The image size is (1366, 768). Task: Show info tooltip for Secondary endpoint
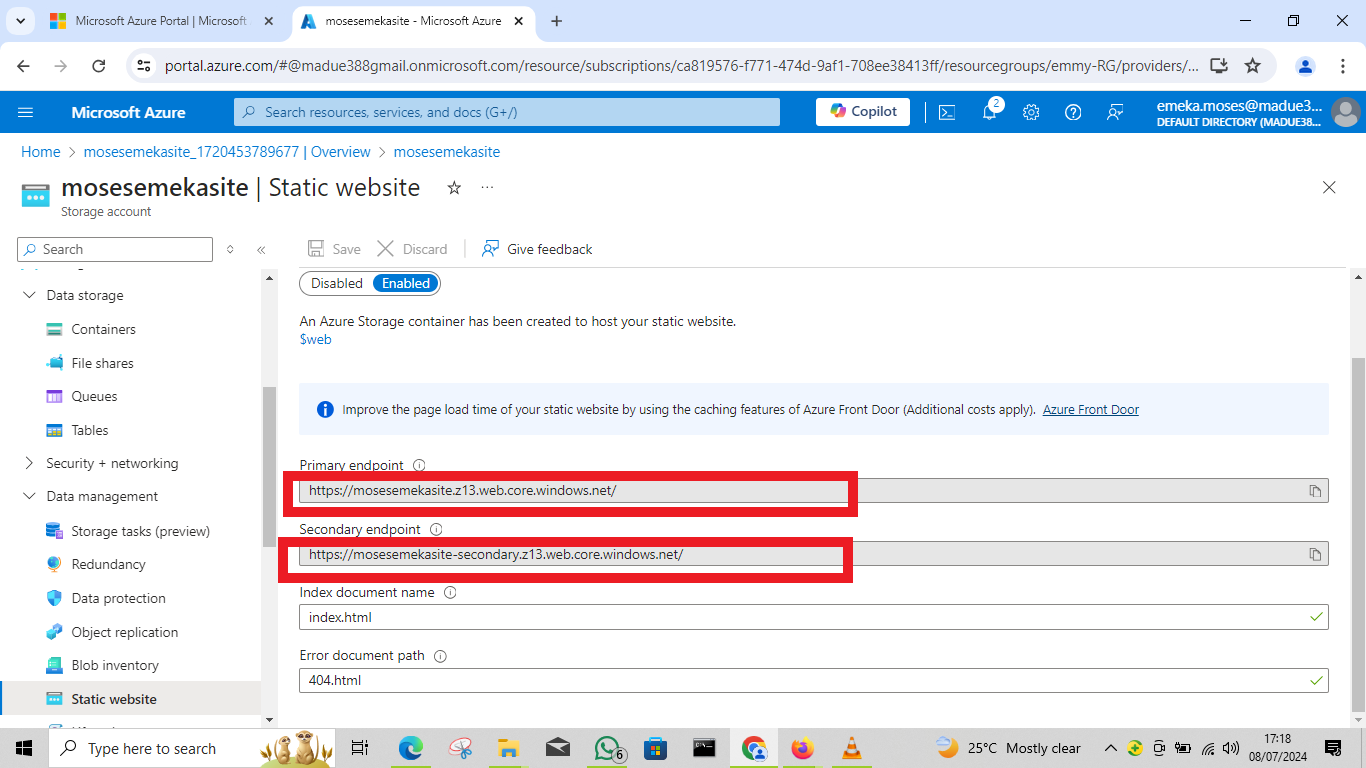(436, 529)
